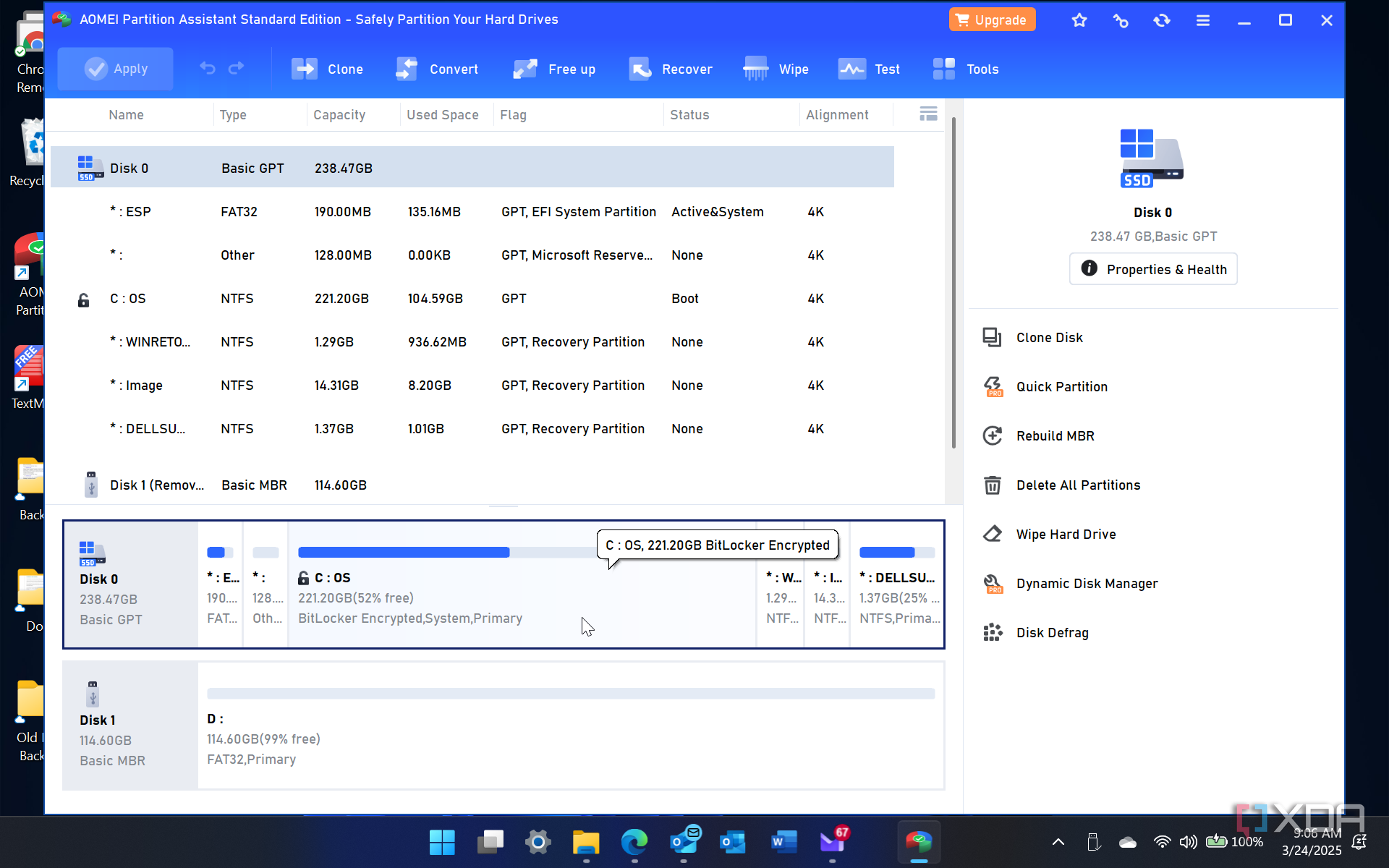1389x868 pixels.
Task: Select the Image recovery partition row
Action: (472, 386)
